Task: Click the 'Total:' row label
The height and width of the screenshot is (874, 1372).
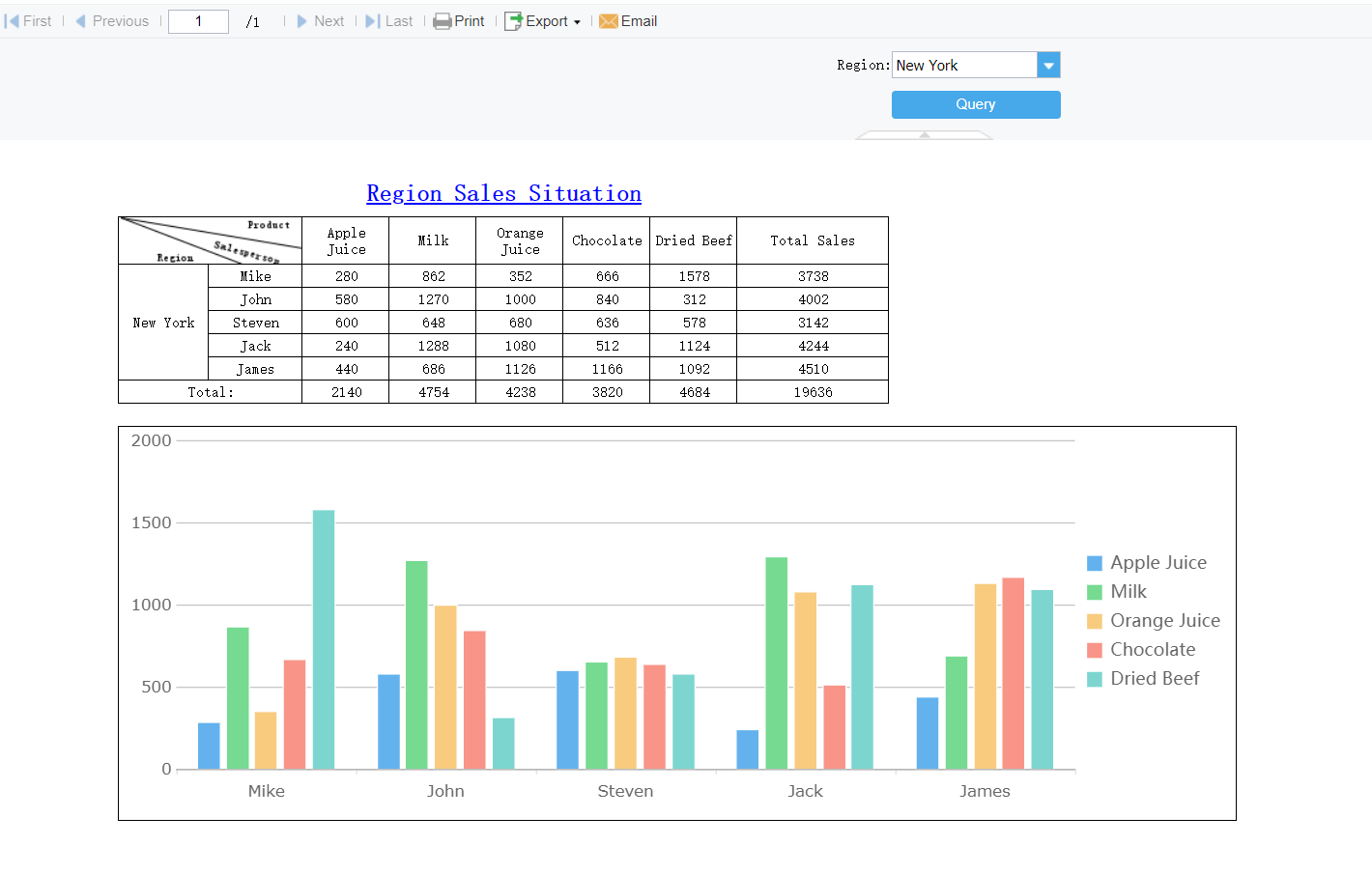Action: (x=210, y=392)
